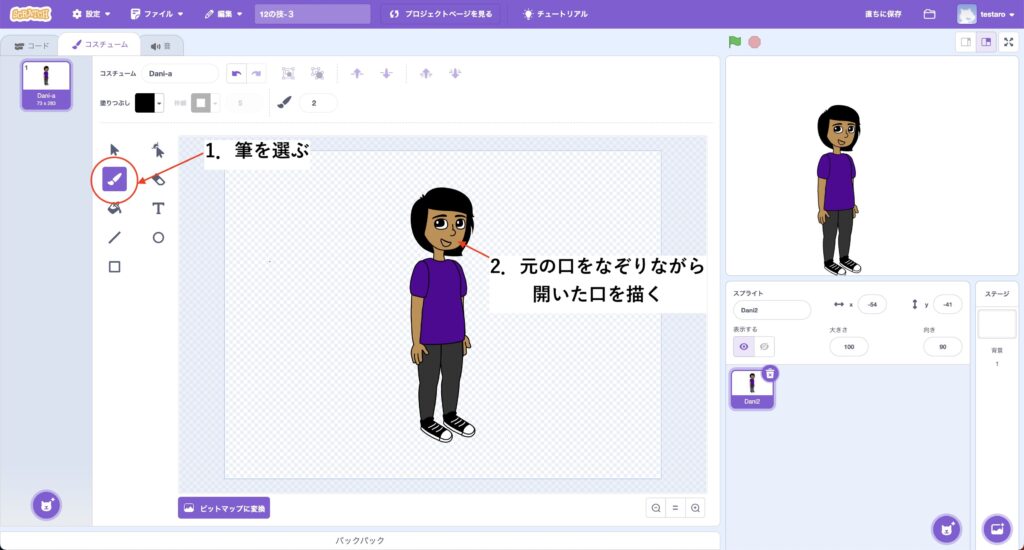Click the Choose a Backdrop button
The image size is (1024, 550).
tap(997, 528)
